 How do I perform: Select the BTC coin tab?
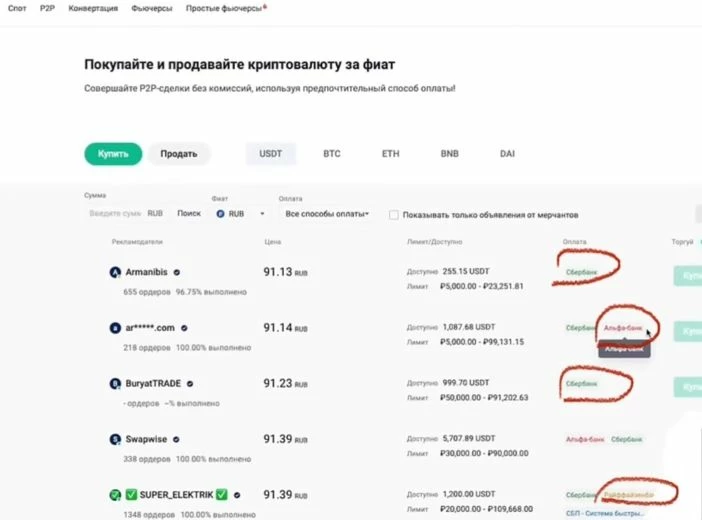tap(332, 154)
